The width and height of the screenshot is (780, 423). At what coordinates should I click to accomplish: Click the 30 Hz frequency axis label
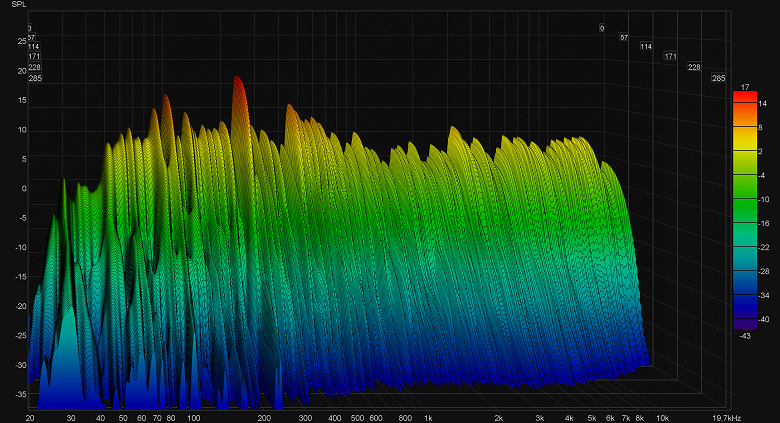point(71,418)
